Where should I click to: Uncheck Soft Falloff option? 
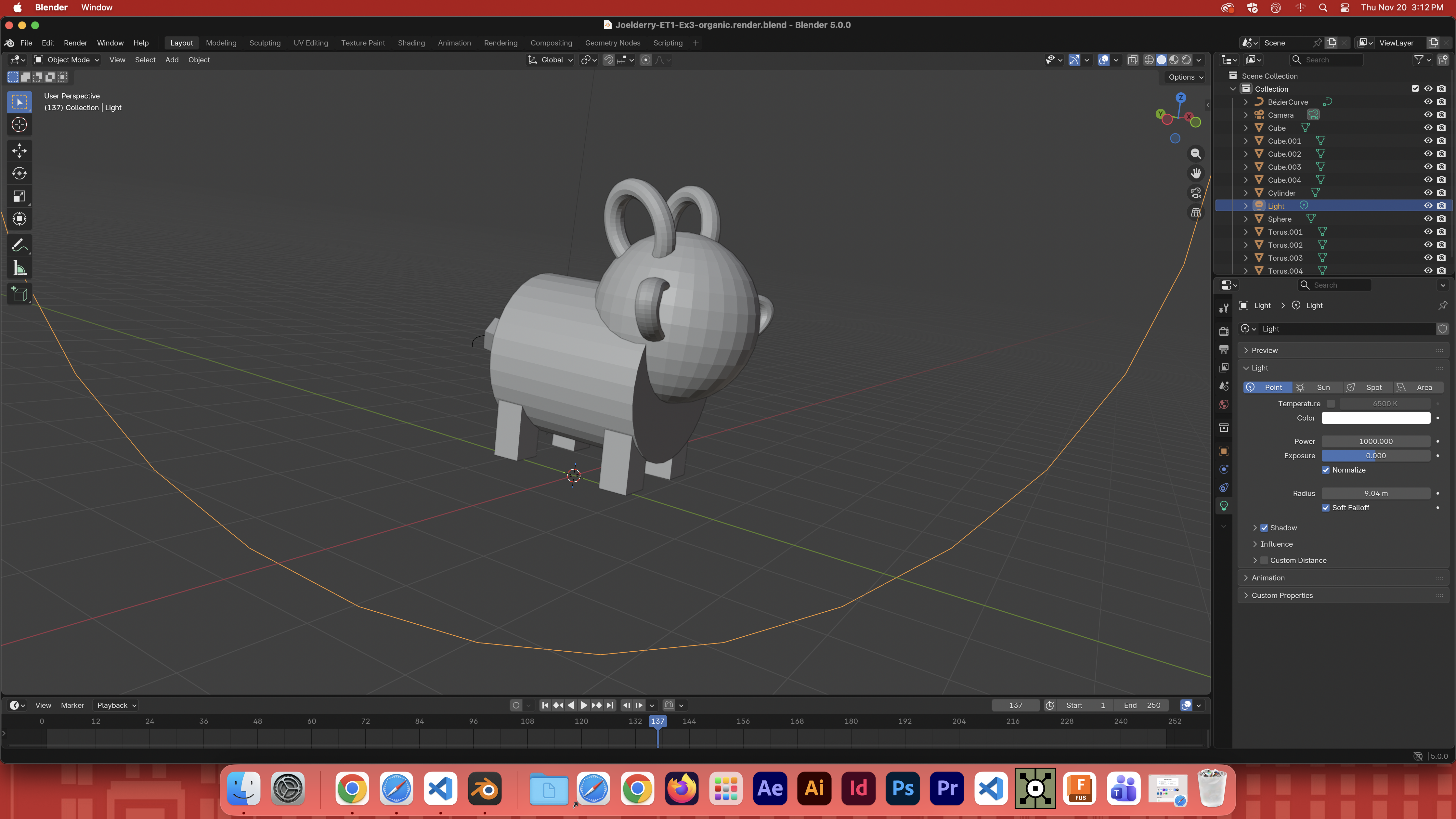(1325, 508)
